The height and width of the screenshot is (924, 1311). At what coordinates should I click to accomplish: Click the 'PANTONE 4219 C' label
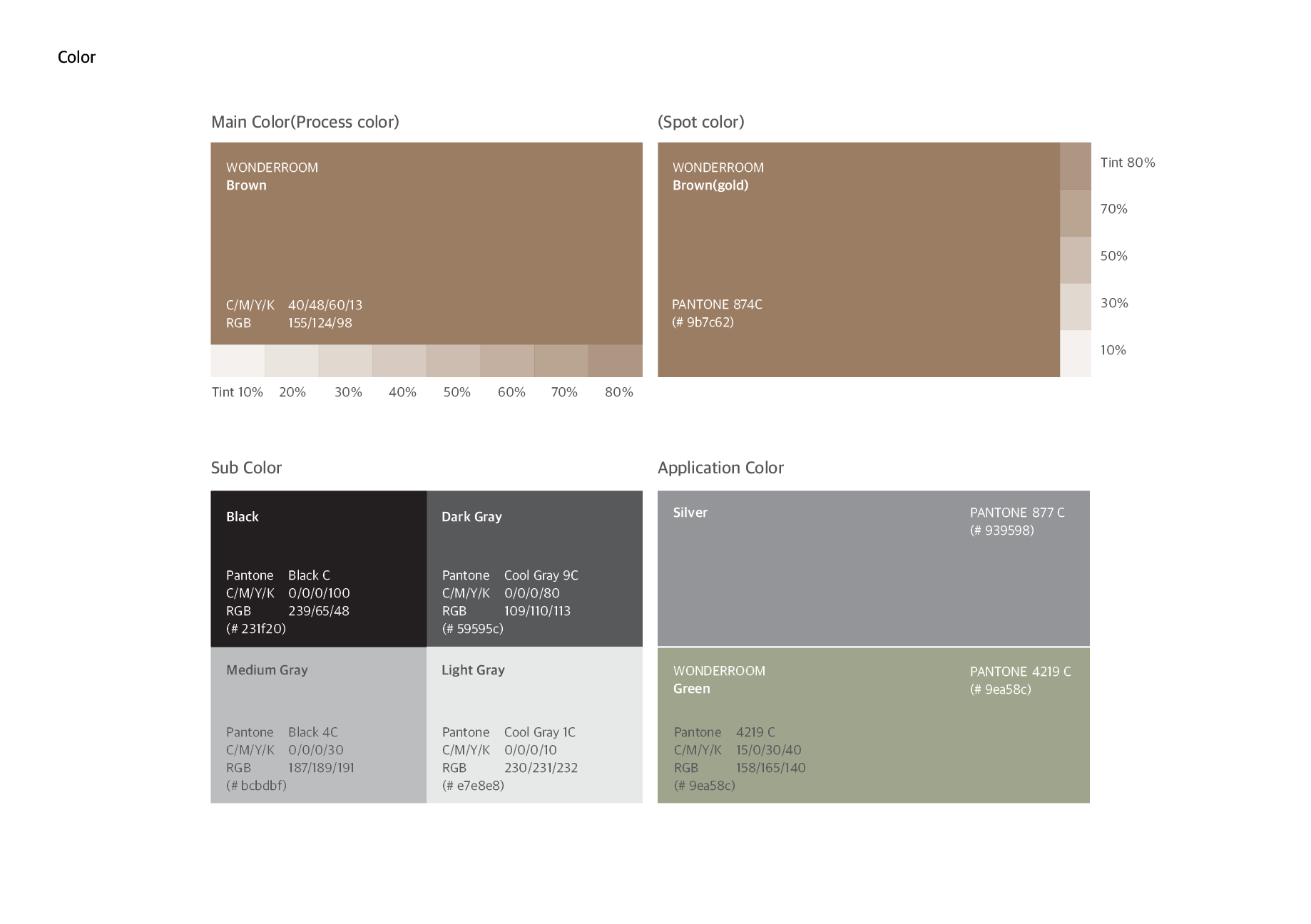click(x=1020, y=672)
